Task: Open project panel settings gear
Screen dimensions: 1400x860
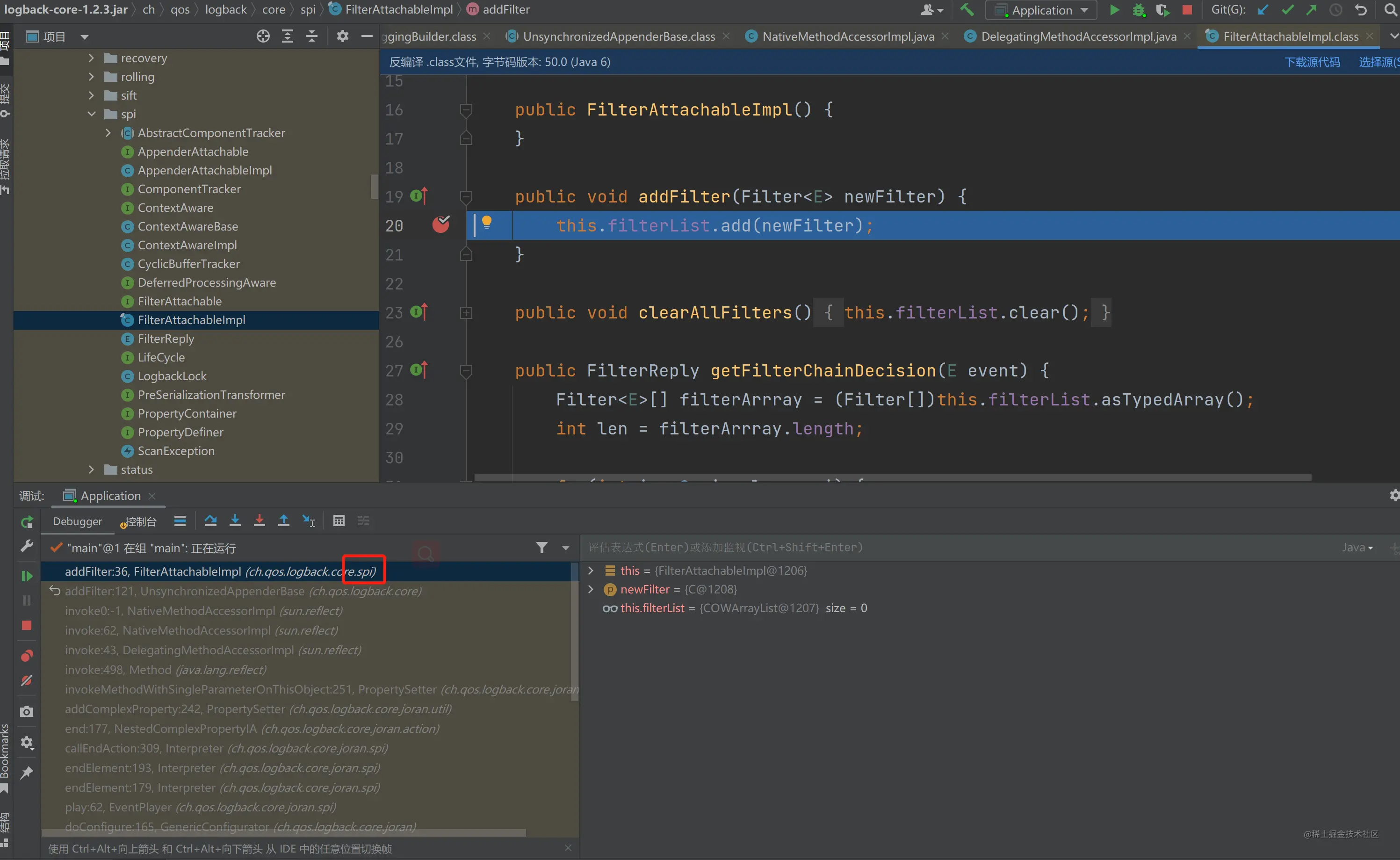Action: (342, 36)
